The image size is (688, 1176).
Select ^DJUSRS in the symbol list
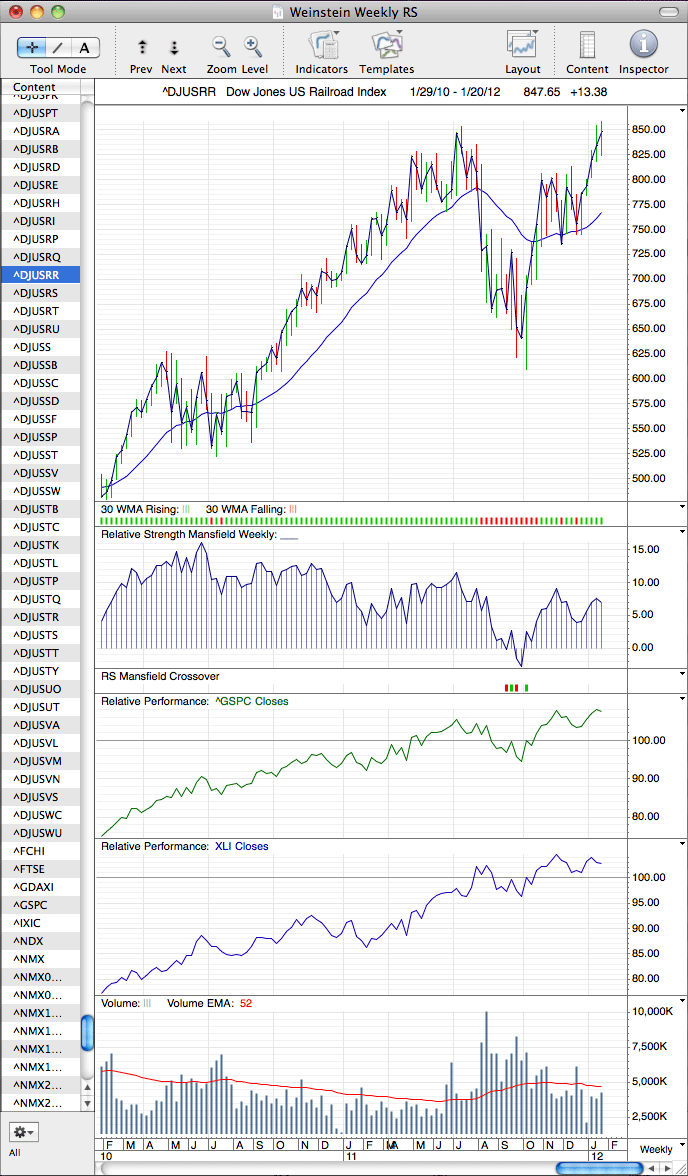click(x=41, y=292)
